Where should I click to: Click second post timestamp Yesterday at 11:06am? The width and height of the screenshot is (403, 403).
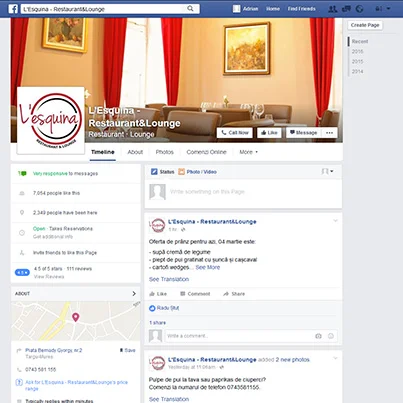click(192, 367)
